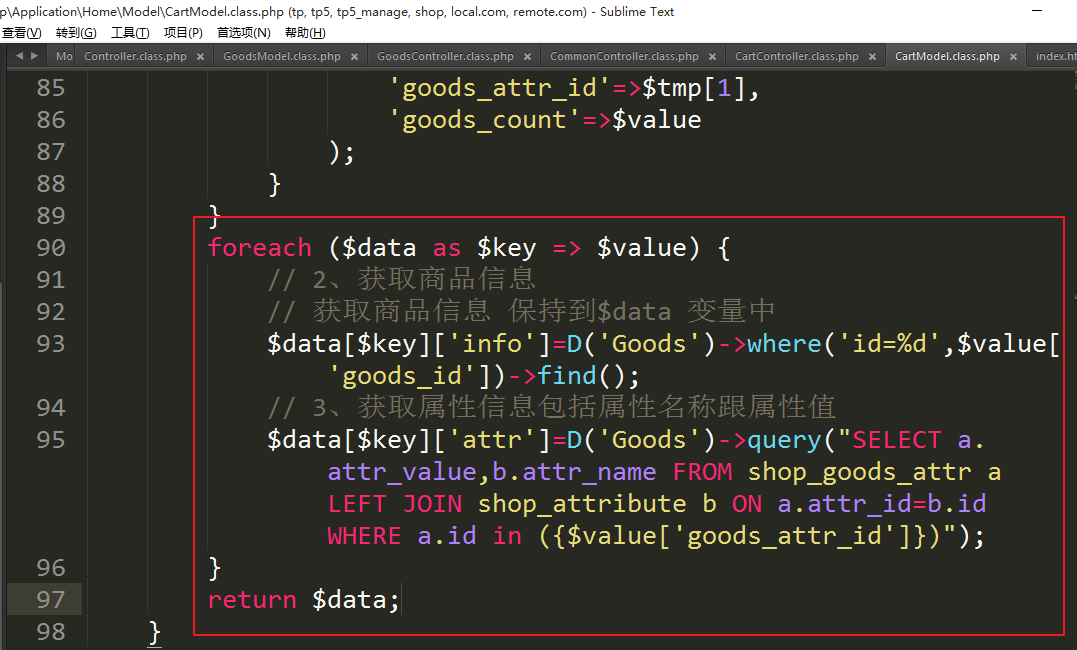Close the Controller.class.php tab
Screen dimensions: 1077x650
(201, 57)
